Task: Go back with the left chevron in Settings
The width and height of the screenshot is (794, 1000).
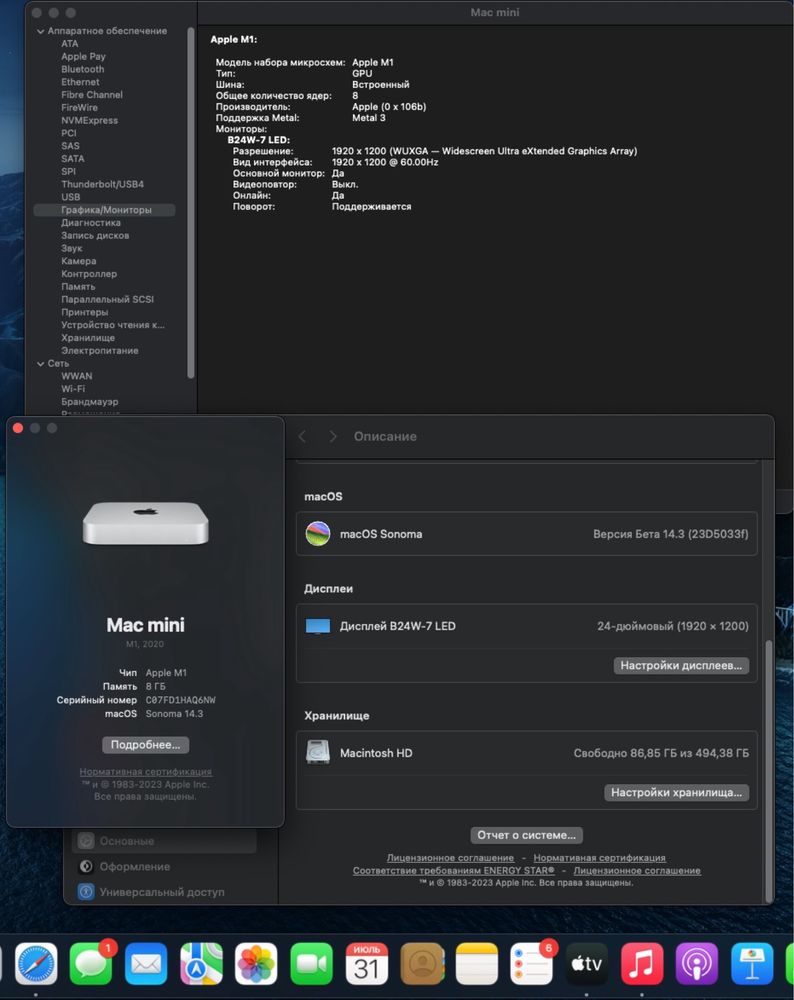Action: click(302, 436)
